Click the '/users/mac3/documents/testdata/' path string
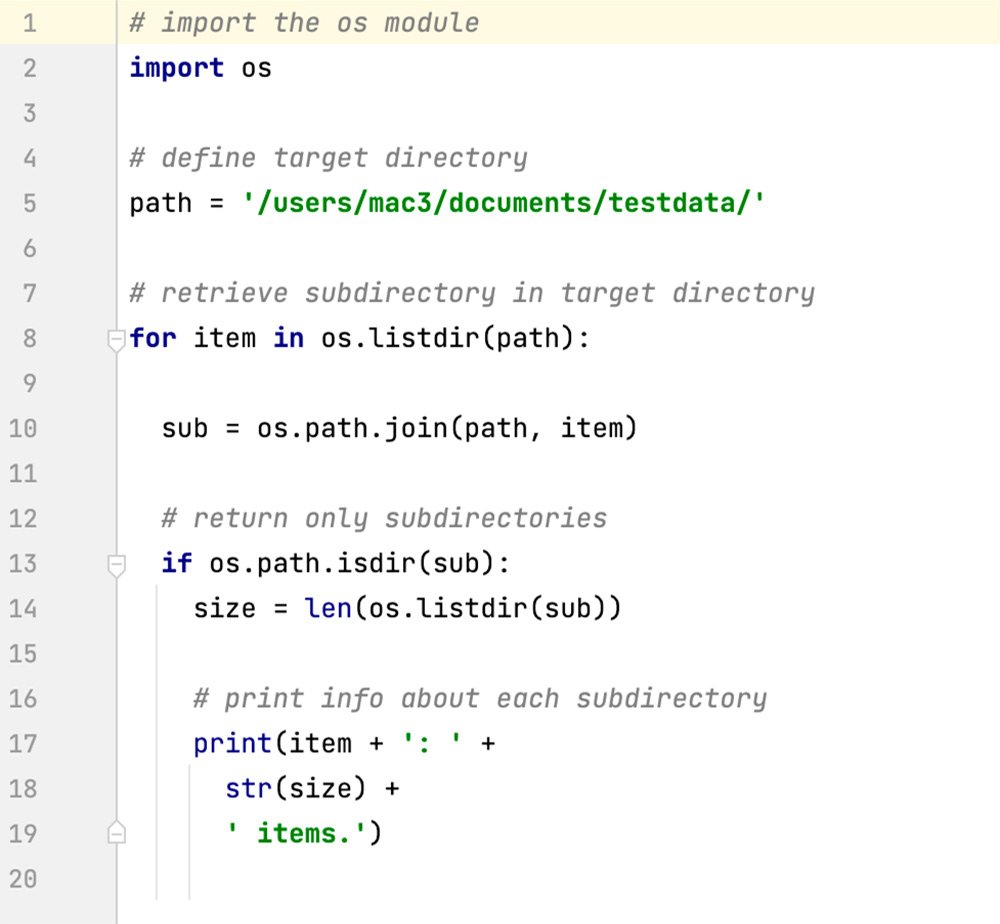 point(504,204)
